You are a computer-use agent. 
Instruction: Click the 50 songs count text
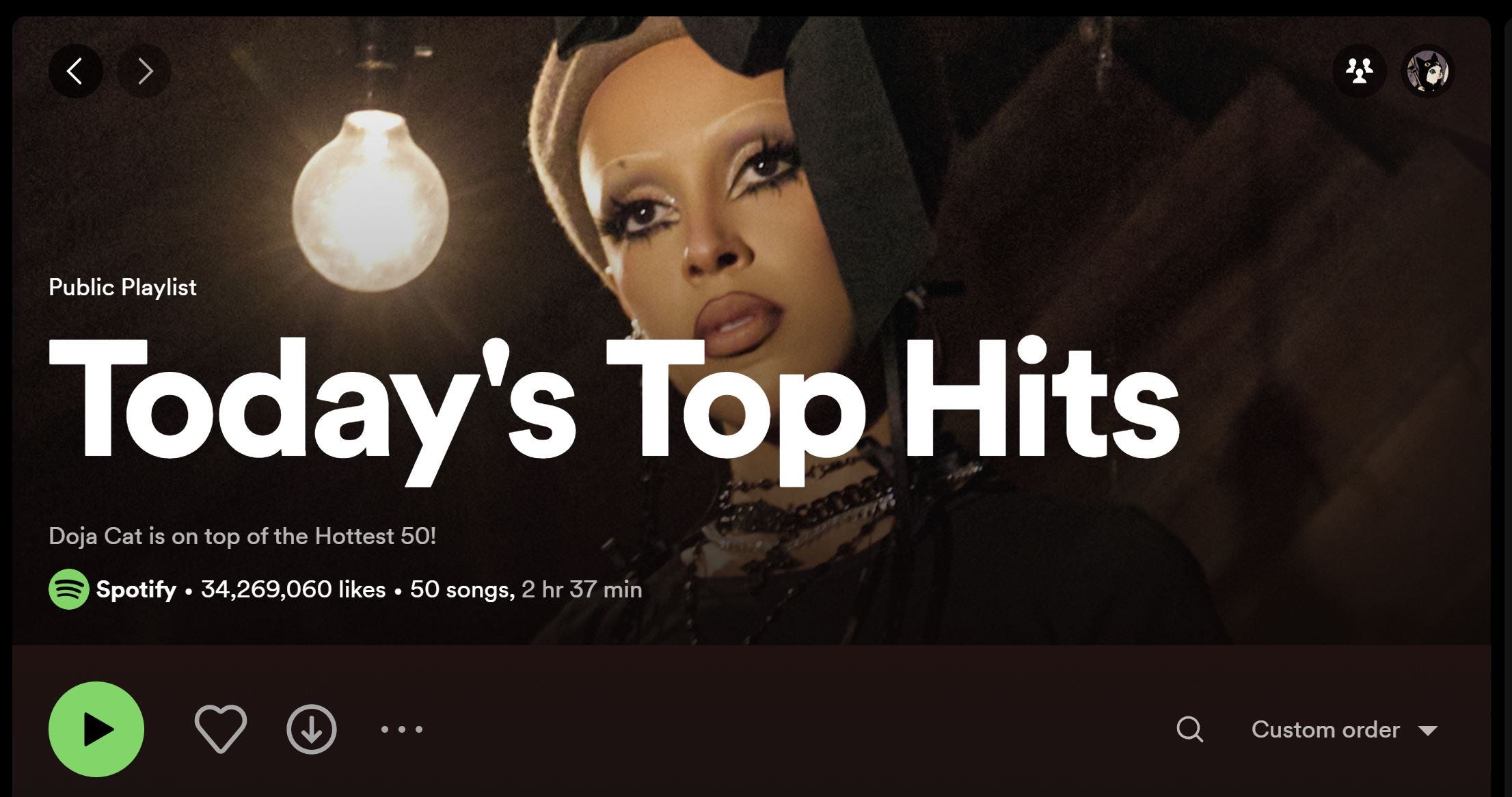(462, 589)
